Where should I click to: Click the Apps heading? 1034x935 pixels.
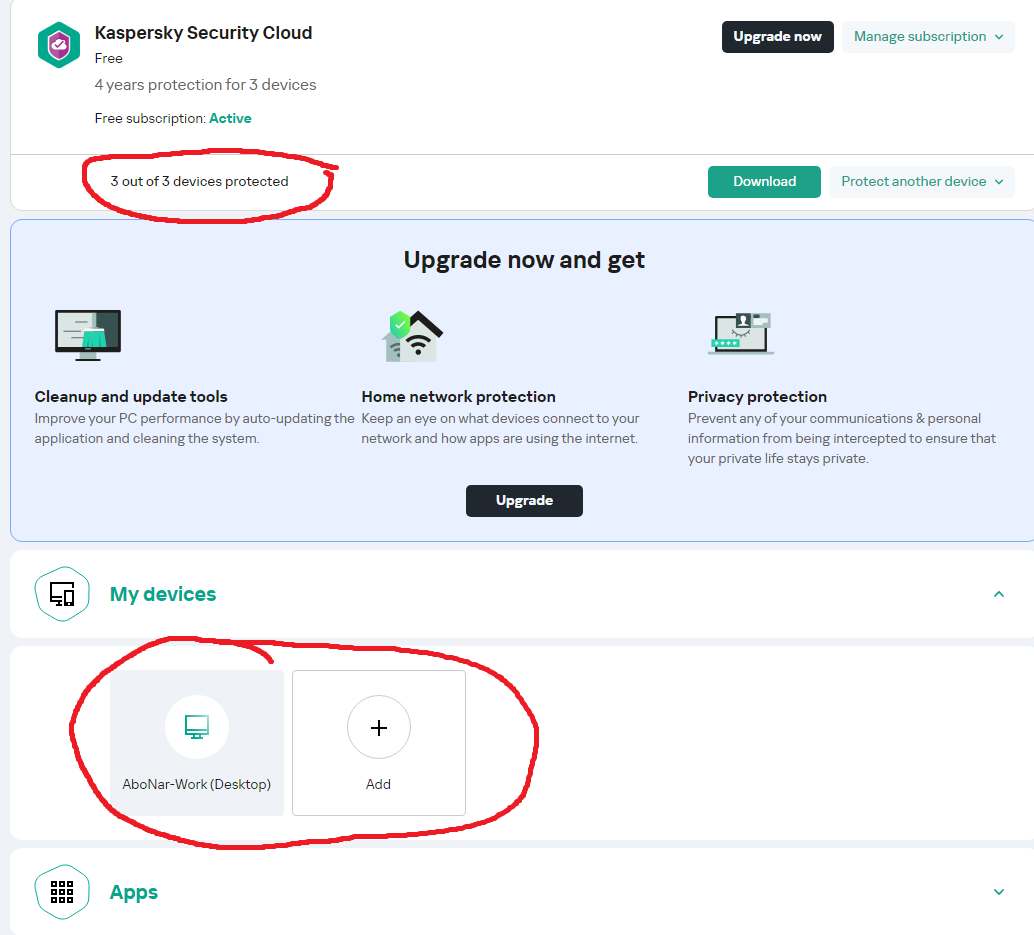[x=134, y=893]
